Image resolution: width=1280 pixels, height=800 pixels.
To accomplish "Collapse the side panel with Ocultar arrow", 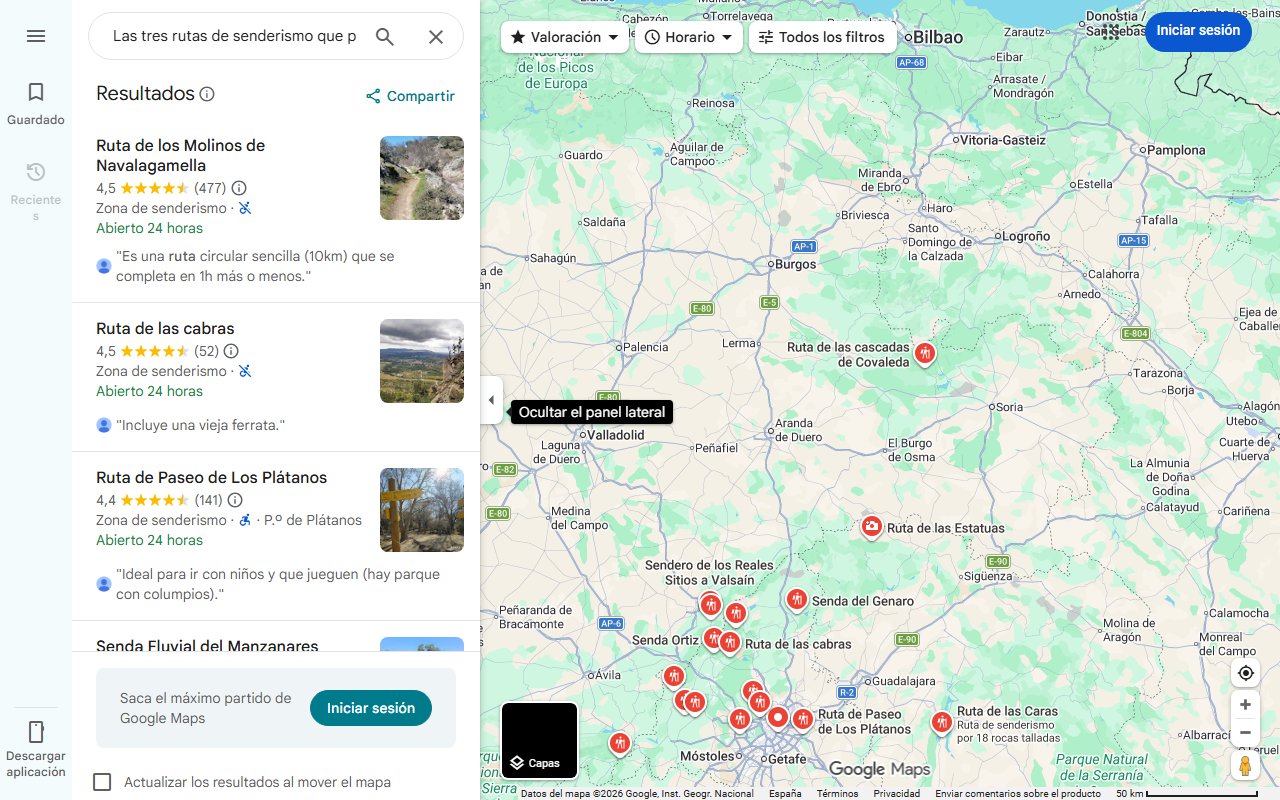I will [x=491, y=399].
